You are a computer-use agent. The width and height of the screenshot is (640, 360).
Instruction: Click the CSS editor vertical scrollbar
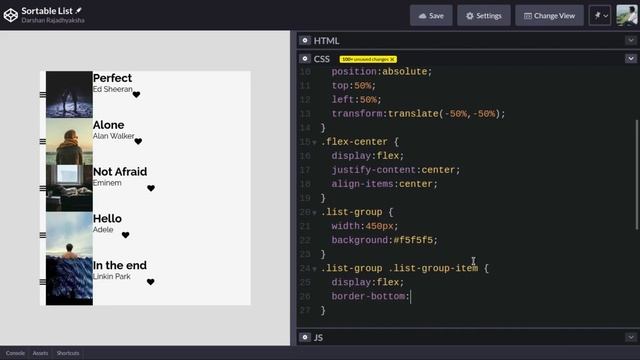coord(637,175)
